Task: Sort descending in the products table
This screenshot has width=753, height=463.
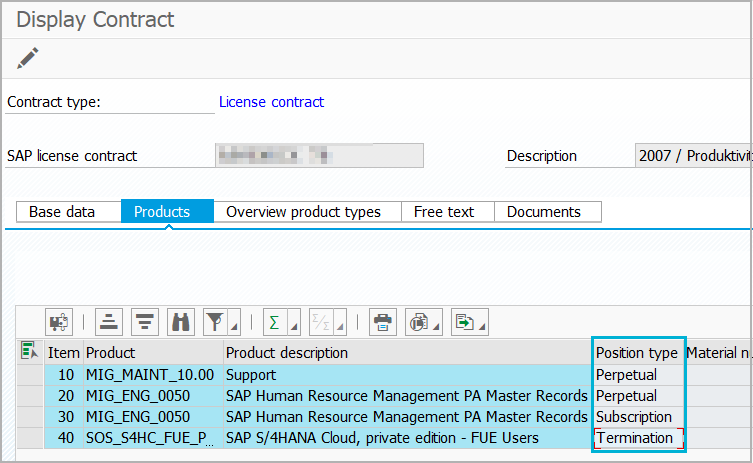Action: point(145,322)
